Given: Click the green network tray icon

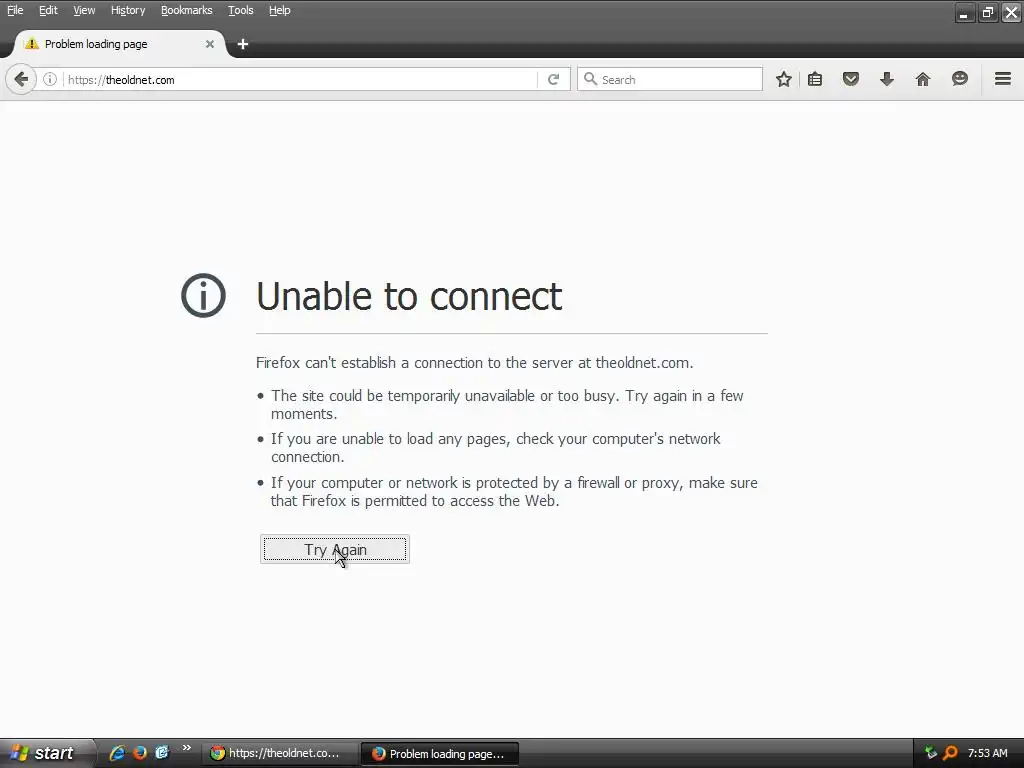Looking at the screenshot, I should click(931, 753).
